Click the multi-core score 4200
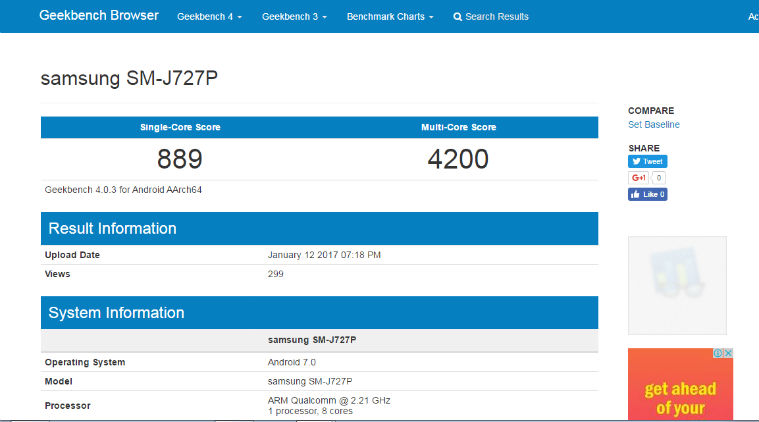This screenshot has height=422, width=759. pos(458,159)
